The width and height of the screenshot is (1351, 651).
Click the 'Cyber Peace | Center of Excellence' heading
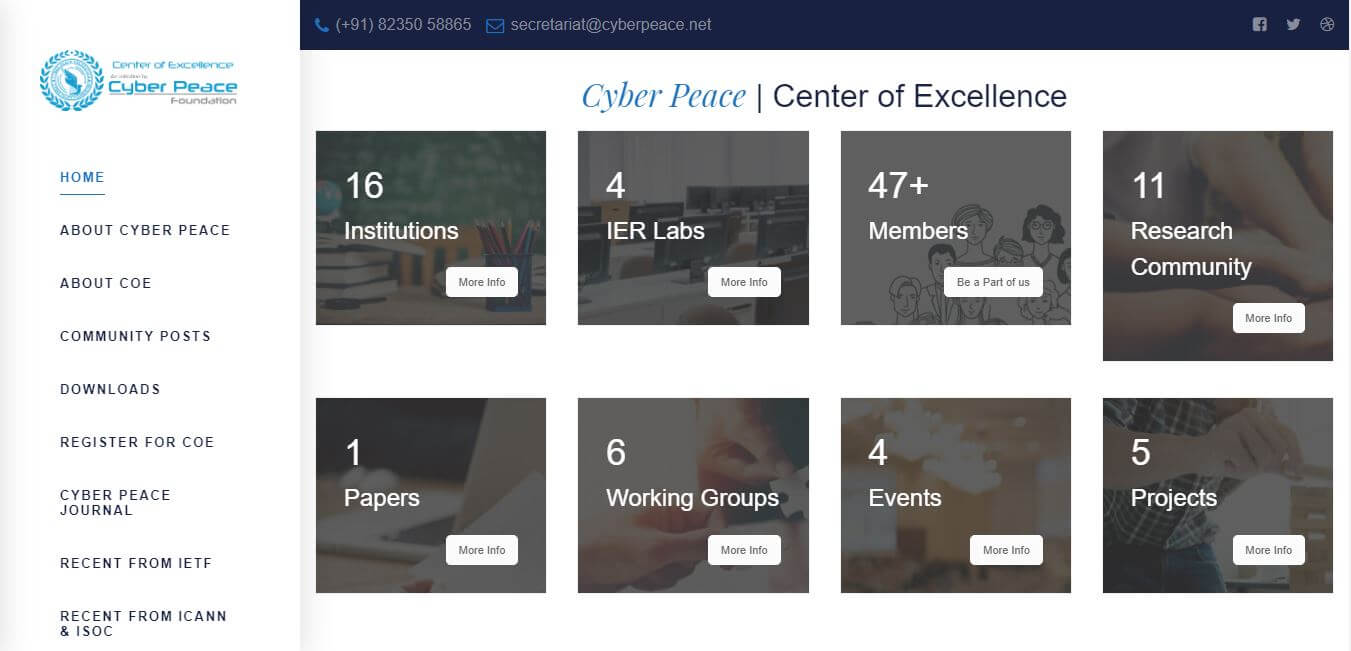(x=824, y=96)
